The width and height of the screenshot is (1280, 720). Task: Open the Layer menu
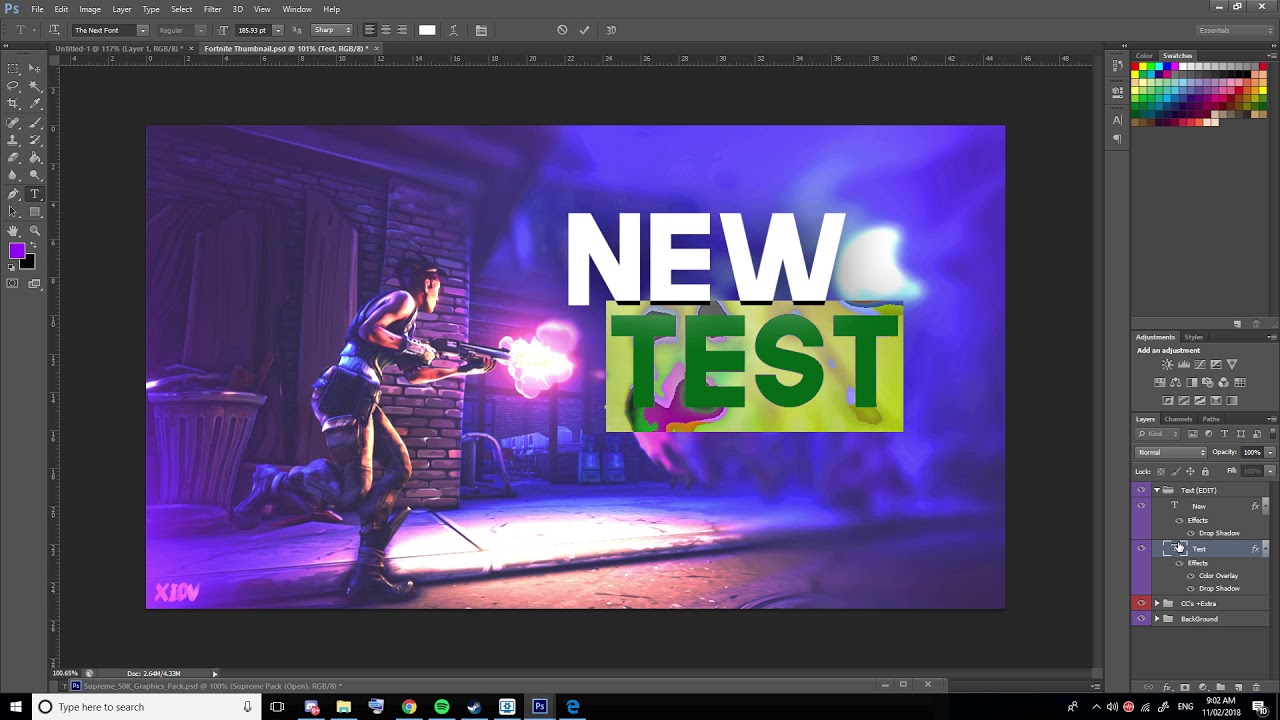(x=121, y=9)
